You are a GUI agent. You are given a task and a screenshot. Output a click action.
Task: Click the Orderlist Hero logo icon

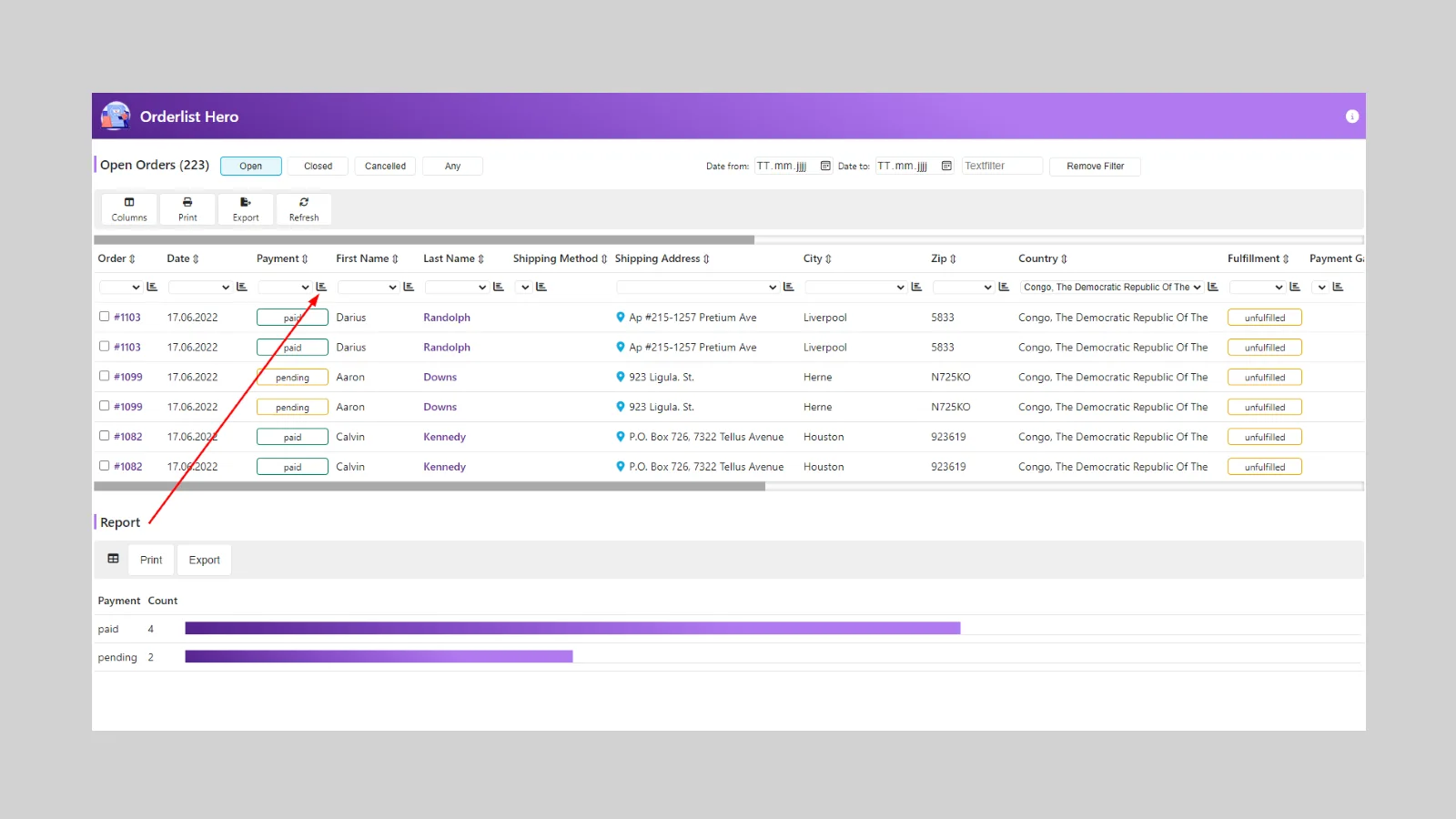pyautogui.click(x=116, y=116)
